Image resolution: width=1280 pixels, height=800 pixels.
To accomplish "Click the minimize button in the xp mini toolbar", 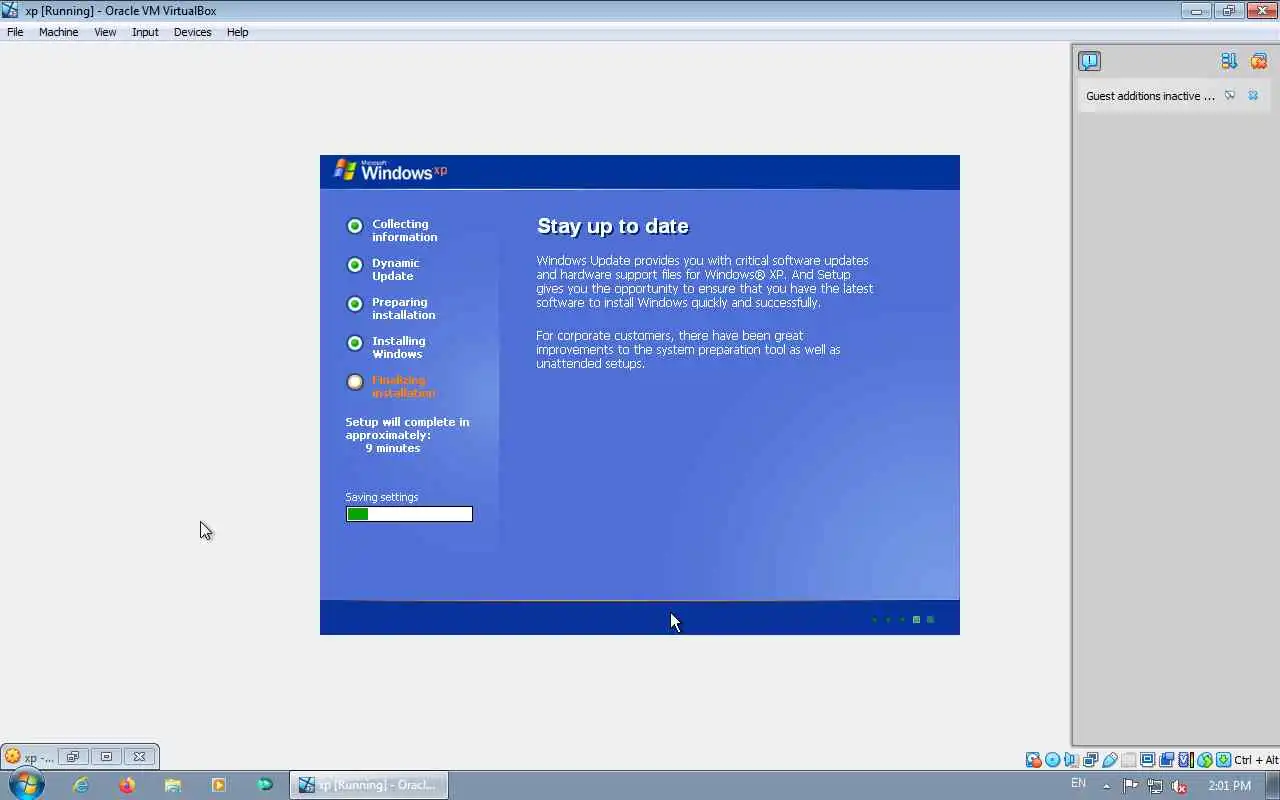I will [106, 757].
